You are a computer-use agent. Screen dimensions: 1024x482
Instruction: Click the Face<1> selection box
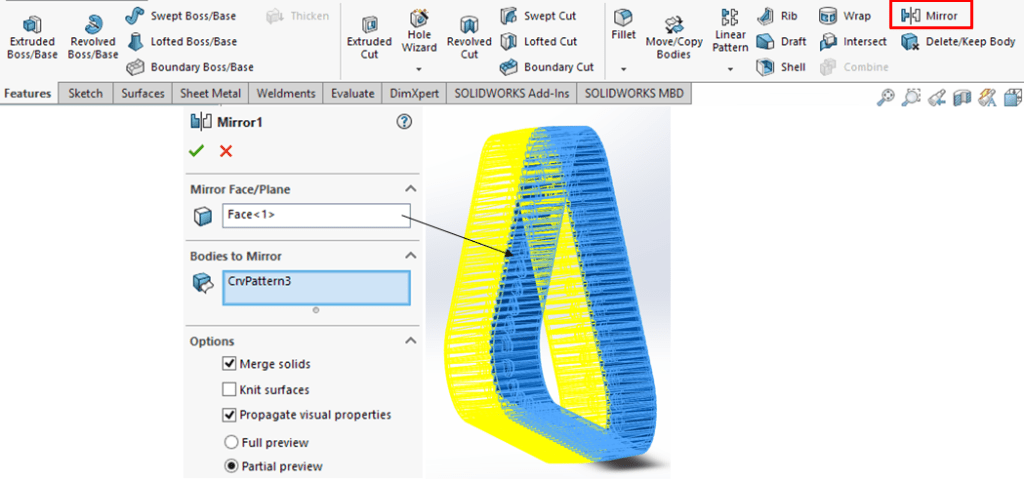click(x=315, y=215)
